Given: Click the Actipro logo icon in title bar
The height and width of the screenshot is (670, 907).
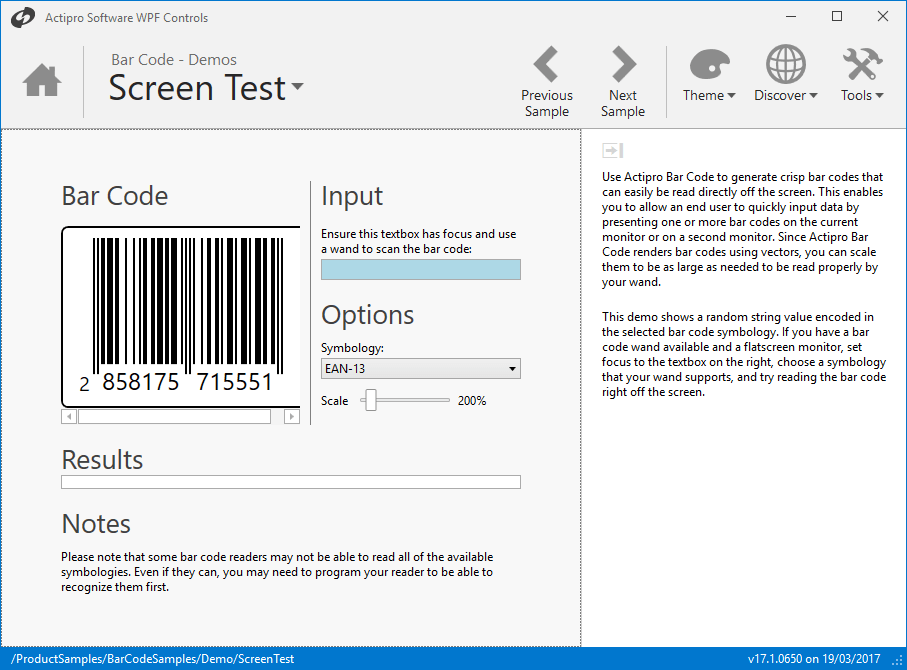Looking at the screenshot, I should click(x=23, y=17).
